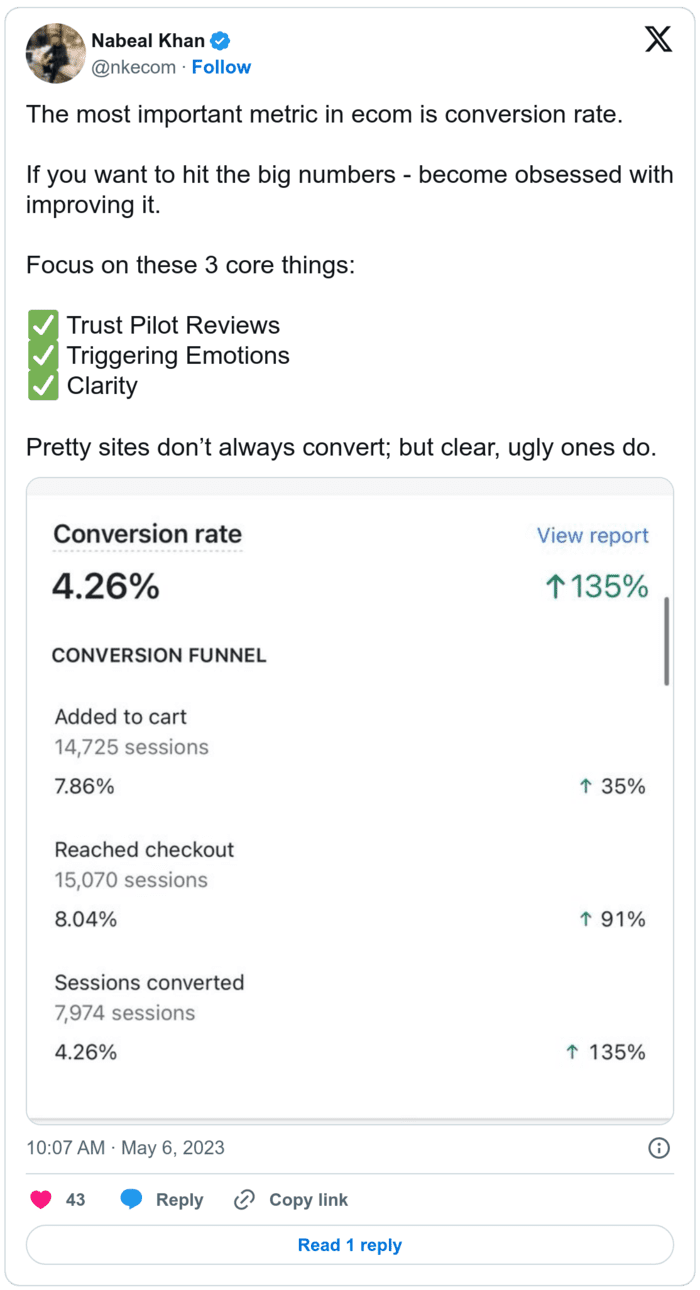The height and width of the screenshot is (1290, 700).
Task: Click the reply speech bubble icon
Action: 131,1200
